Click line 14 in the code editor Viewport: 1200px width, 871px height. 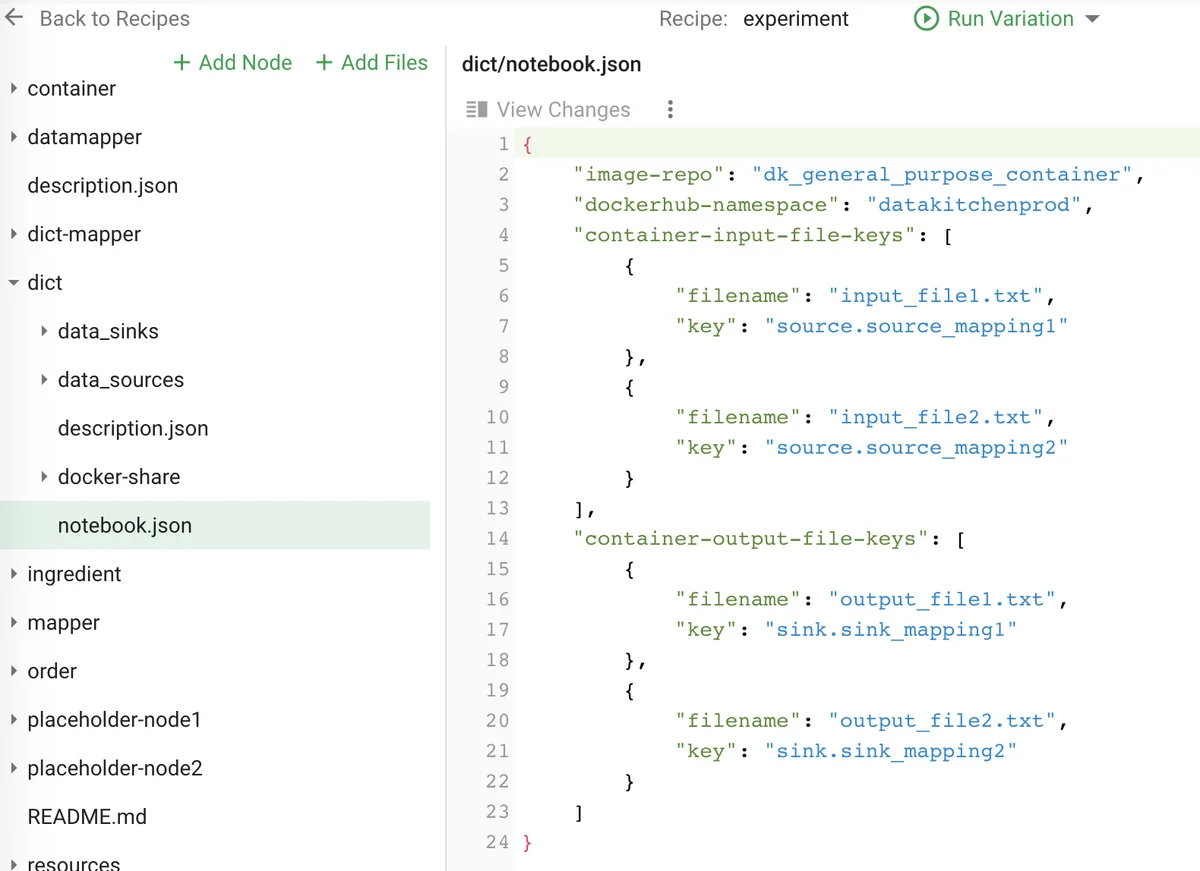(x=750, y=539)
